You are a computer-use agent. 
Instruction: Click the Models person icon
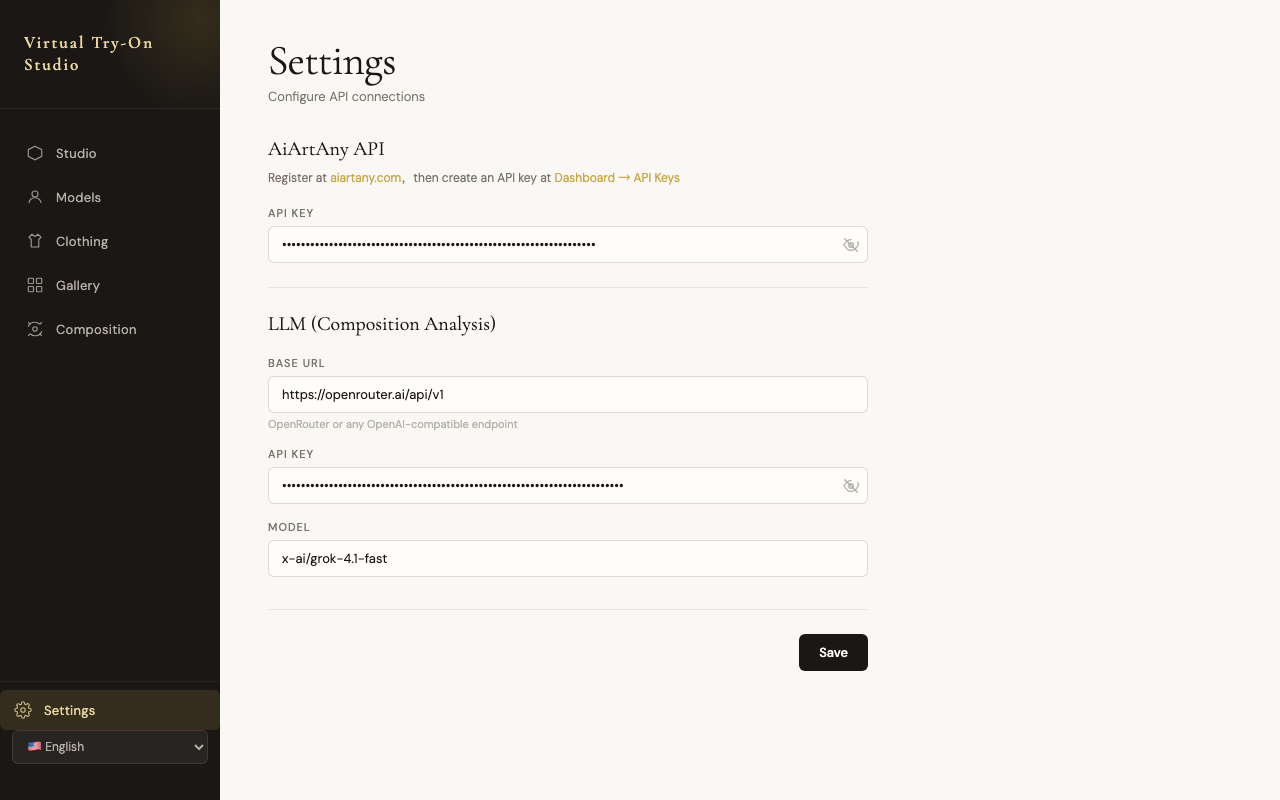tap(35, 197)
